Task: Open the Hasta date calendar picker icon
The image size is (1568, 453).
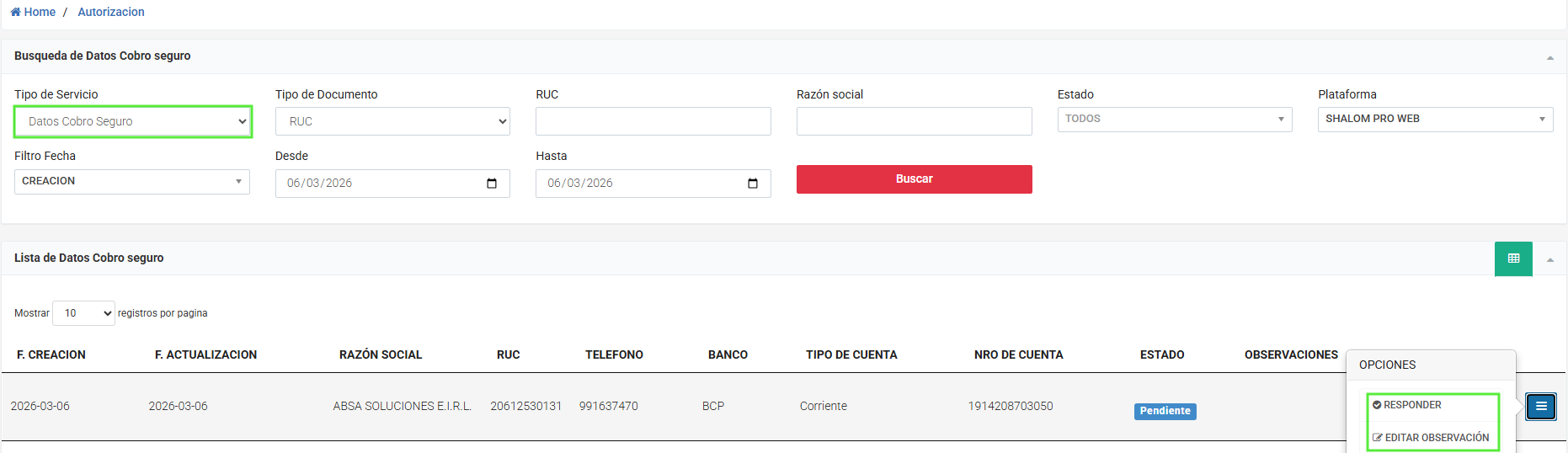Action: pyautogui.click(x=753, y=184)
